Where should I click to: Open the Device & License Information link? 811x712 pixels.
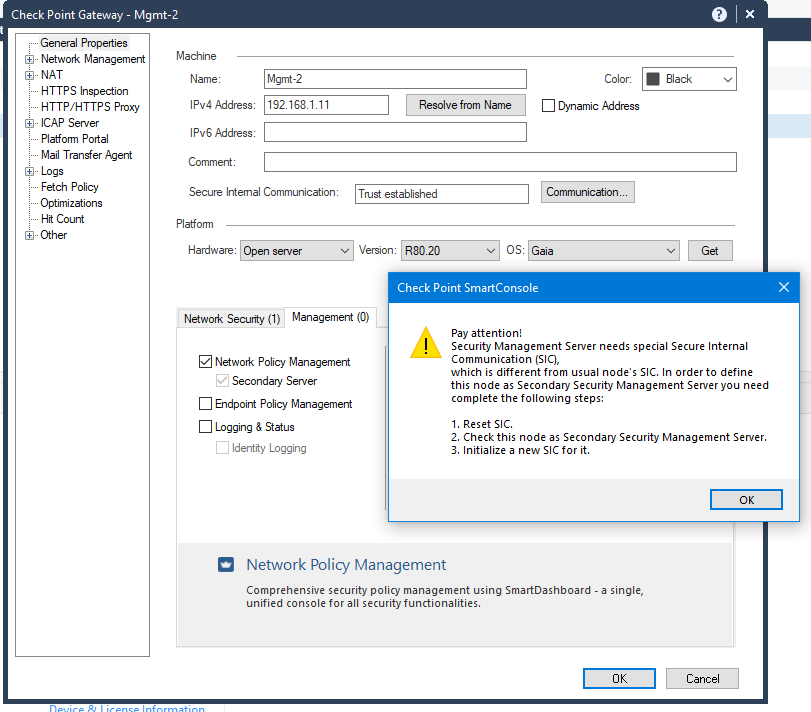tap(127, 708)
